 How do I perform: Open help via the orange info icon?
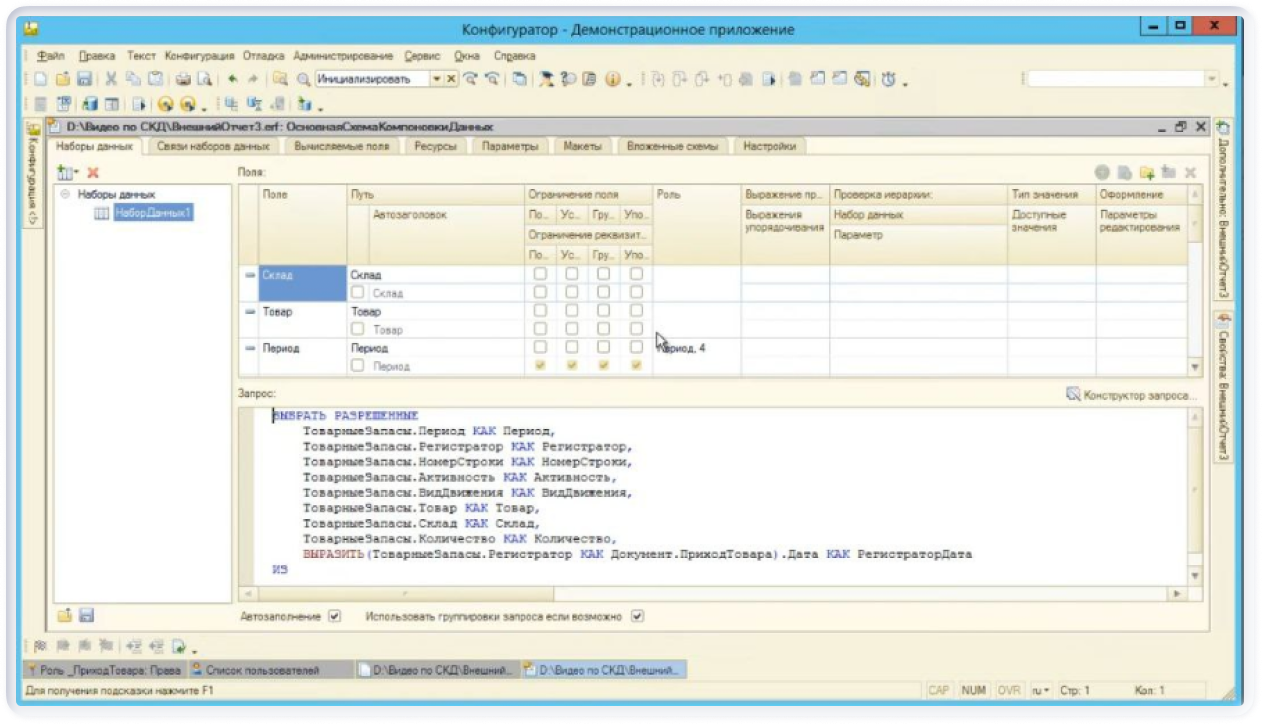[x=612, y=79]
